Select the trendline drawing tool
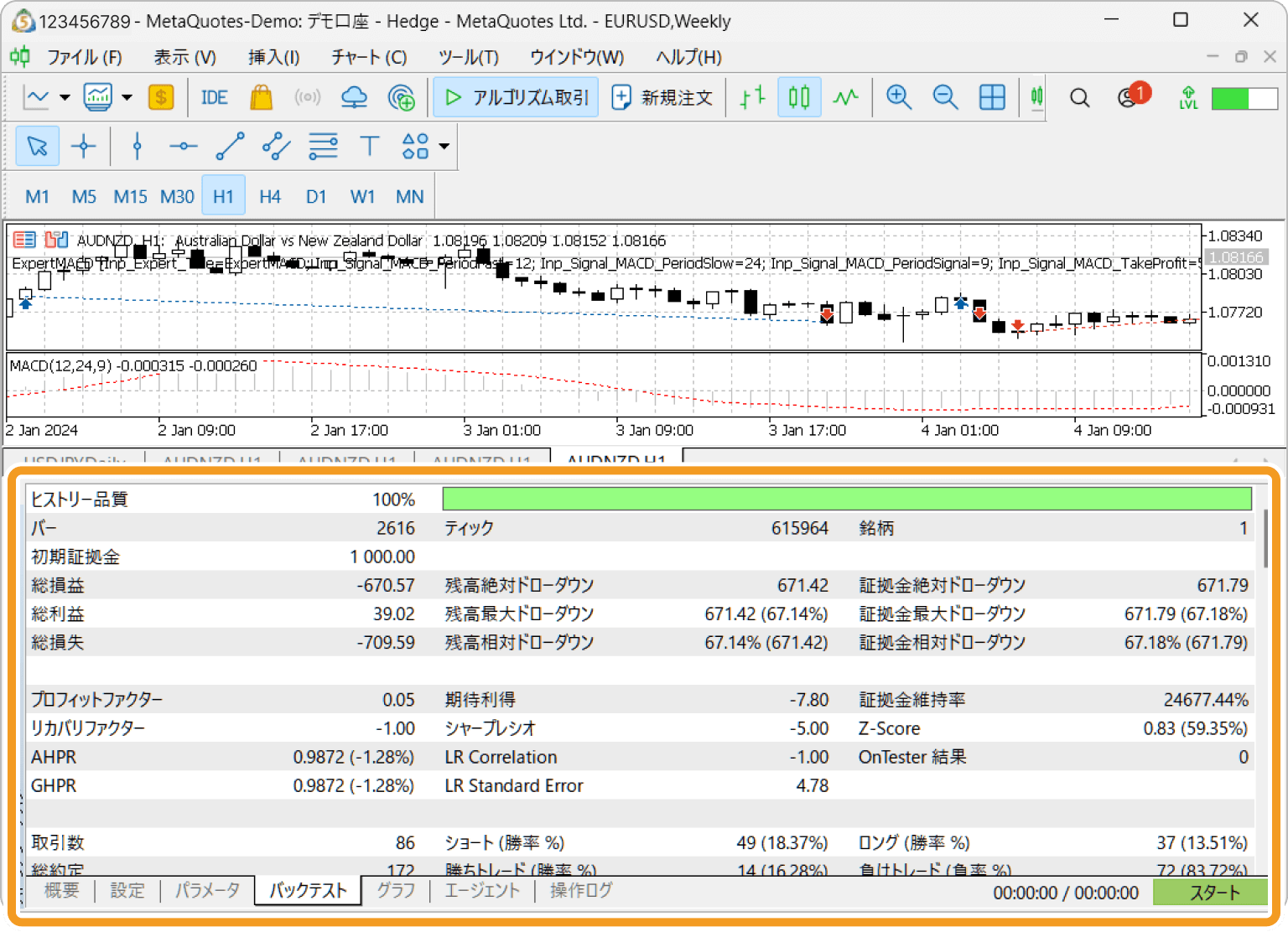 pos(230,147)
